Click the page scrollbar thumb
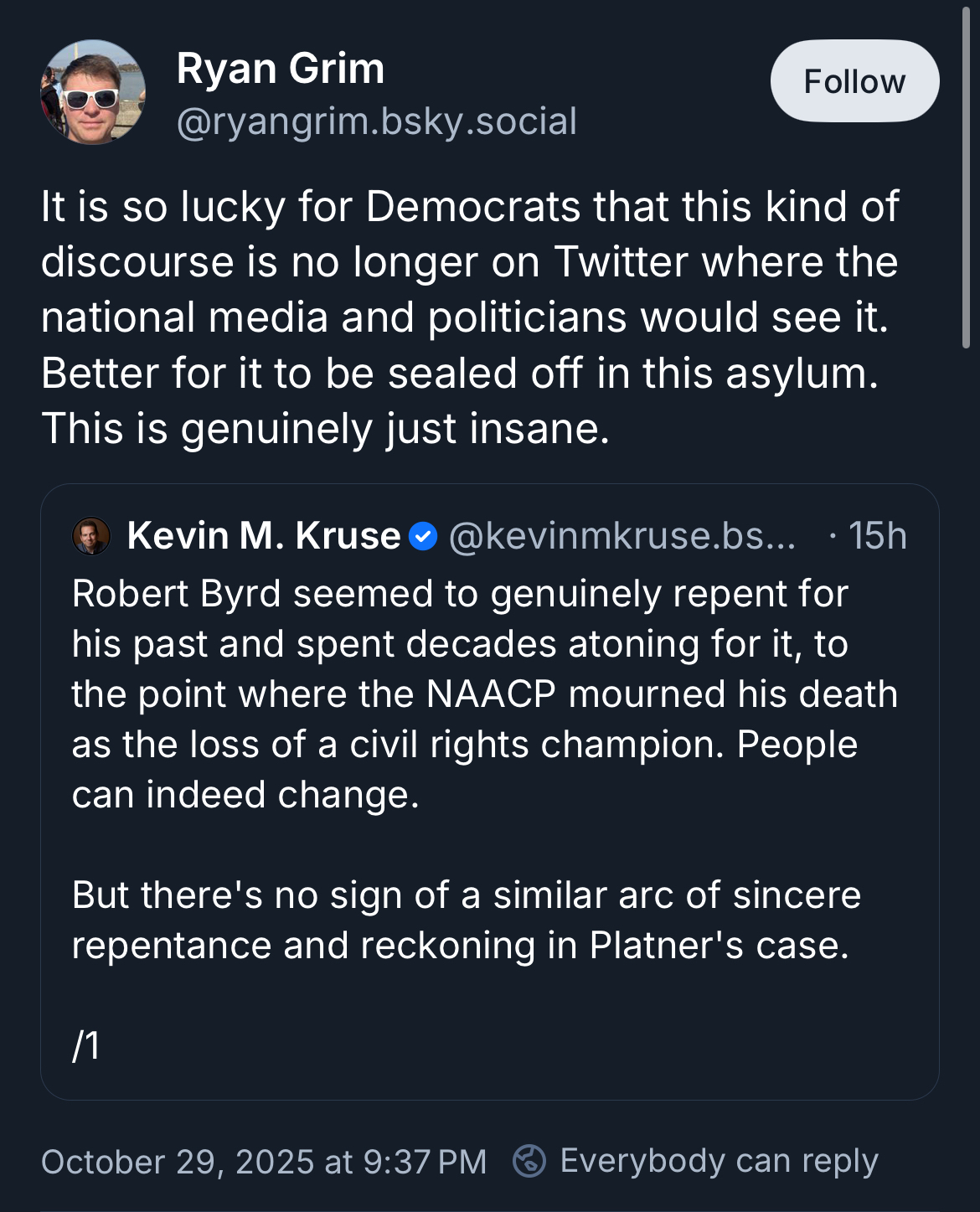The width and height of the screenshot is (980, 1212). coord(967,176)
